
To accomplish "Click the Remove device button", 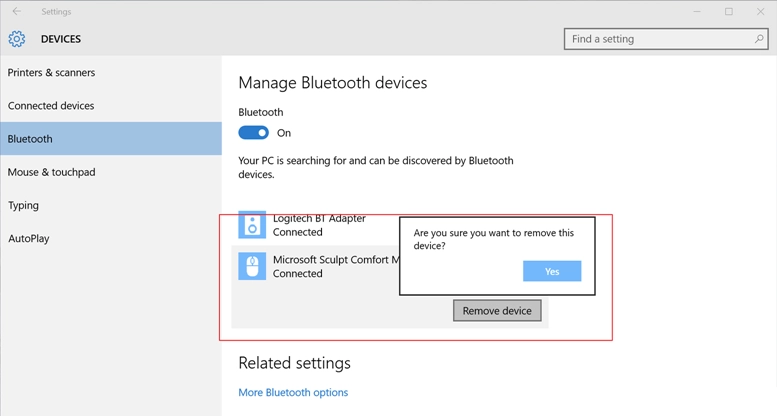I will [x=497, y=310].
